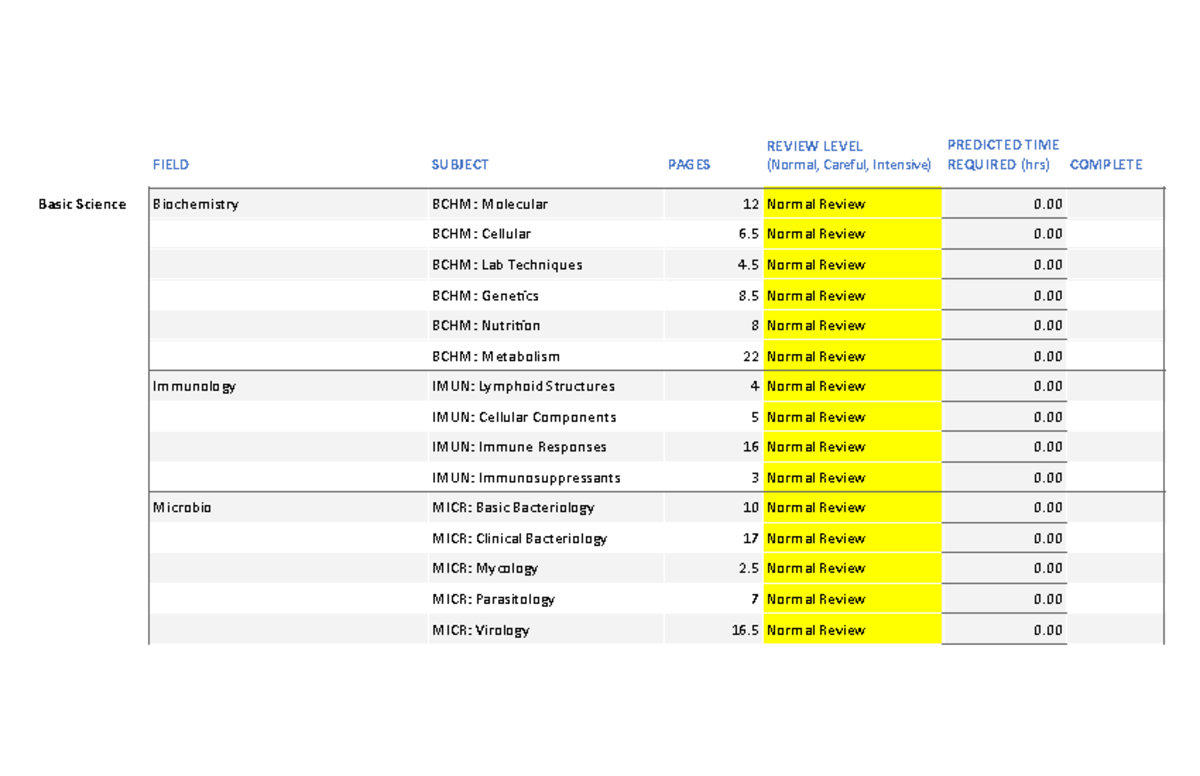Edit predicted time for BCHM: Genetics
The width and height of the screenshot is (1200, 776).
1003,294
